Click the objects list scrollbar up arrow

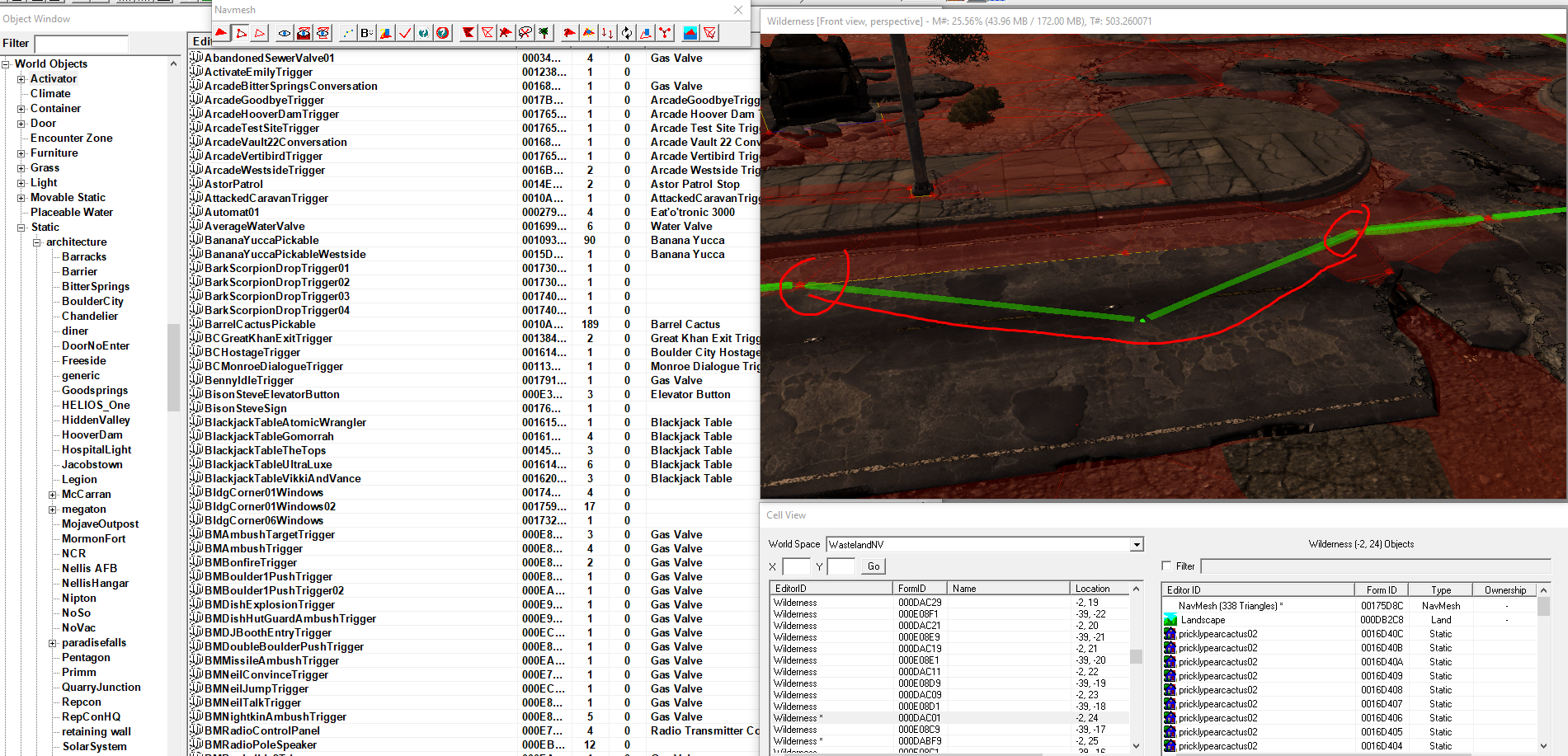[x=1543, y=590]
